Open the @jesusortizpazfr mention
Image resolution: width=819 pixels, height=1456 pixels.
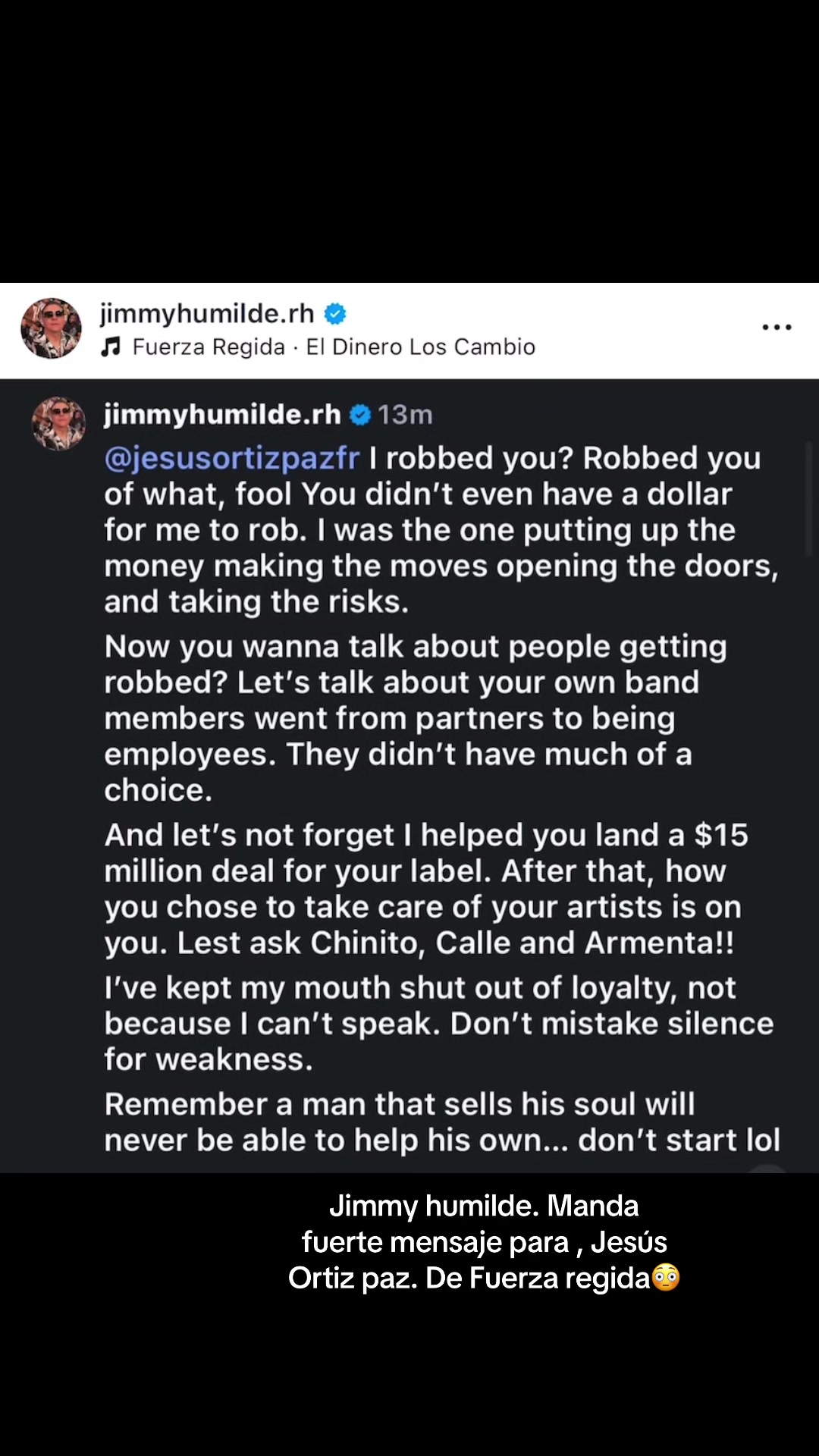point(232,458)
